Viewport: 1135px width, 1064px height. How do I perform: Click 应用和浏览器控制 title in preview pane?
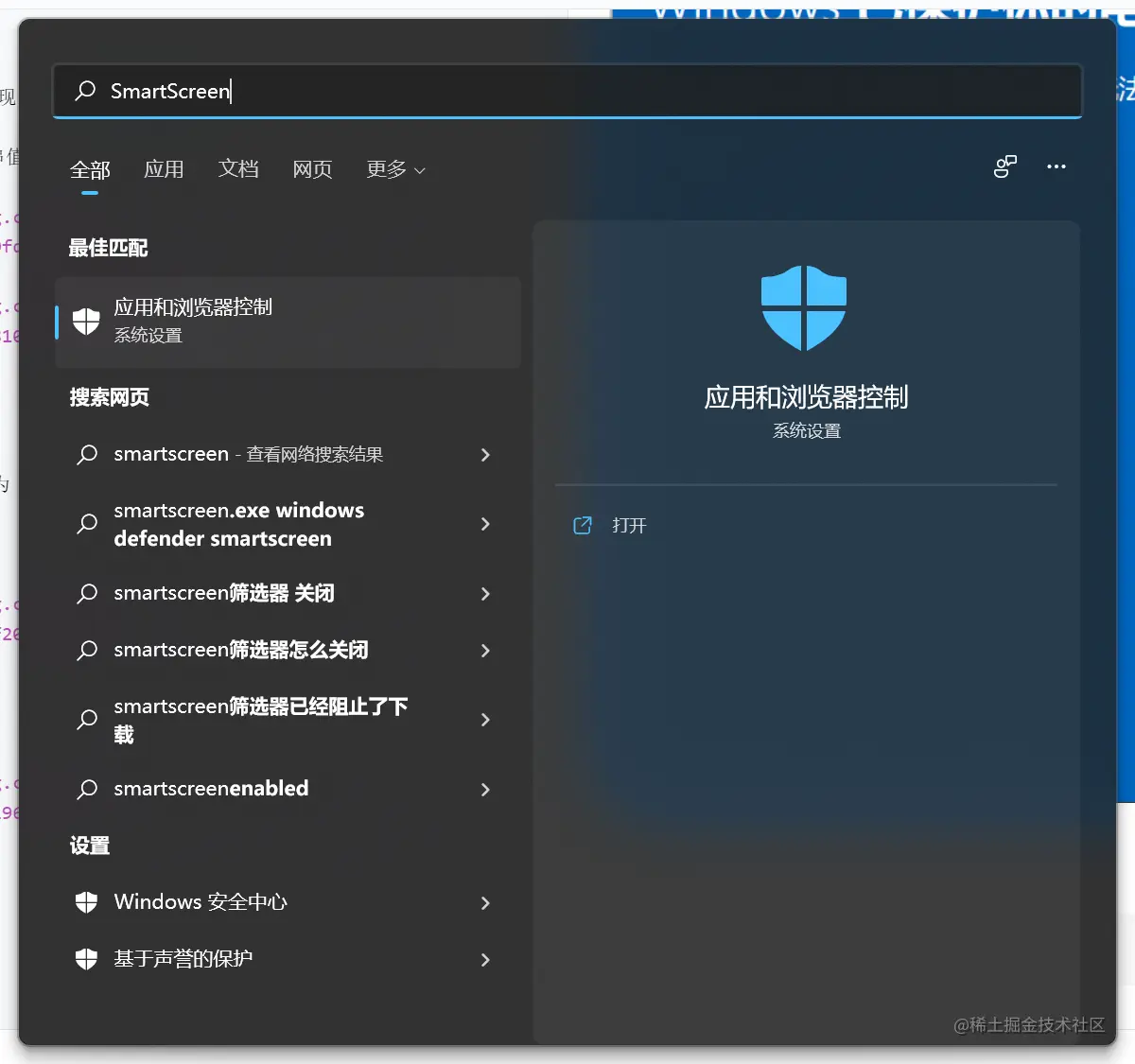[x=806, y=397]
